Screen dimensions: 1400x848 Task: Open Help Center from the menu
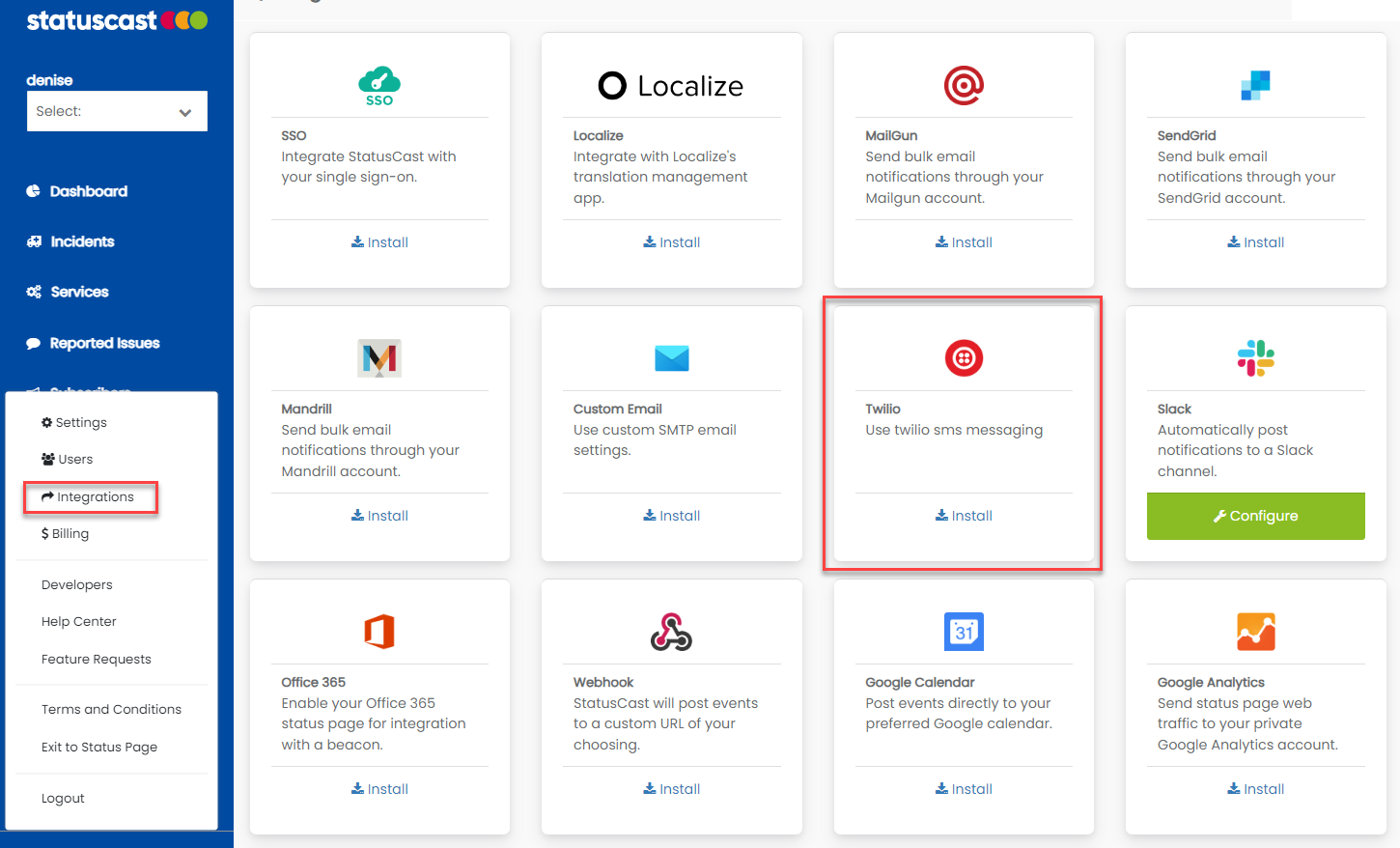pyautogui.click(x=79, y=621)
